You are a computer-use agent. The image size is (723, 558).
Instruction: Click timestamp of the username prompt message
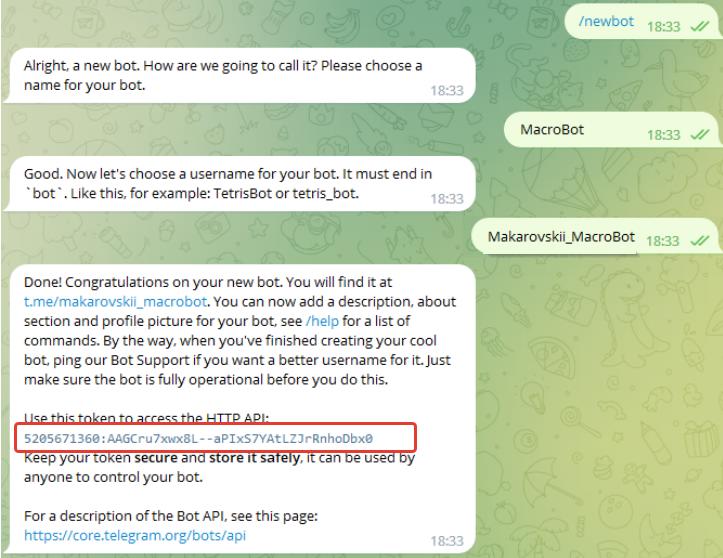[447, 199]
